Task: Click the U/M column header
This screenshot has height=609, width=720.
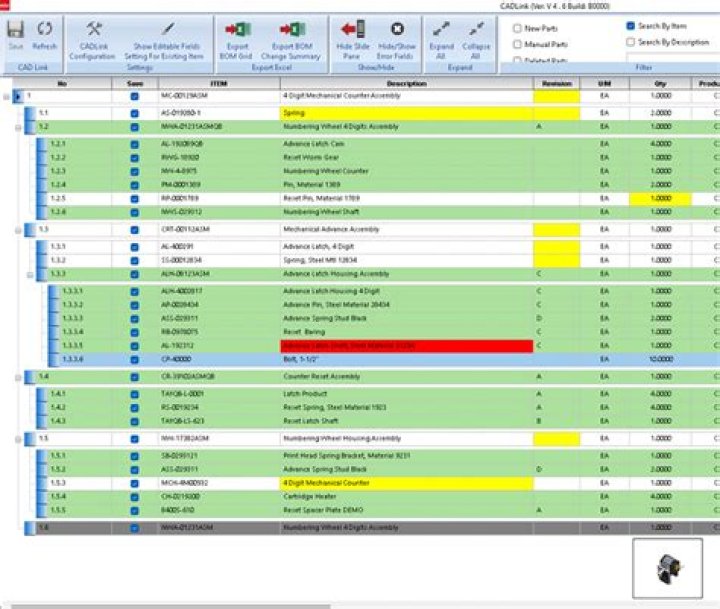Action: tap(604, 84)
